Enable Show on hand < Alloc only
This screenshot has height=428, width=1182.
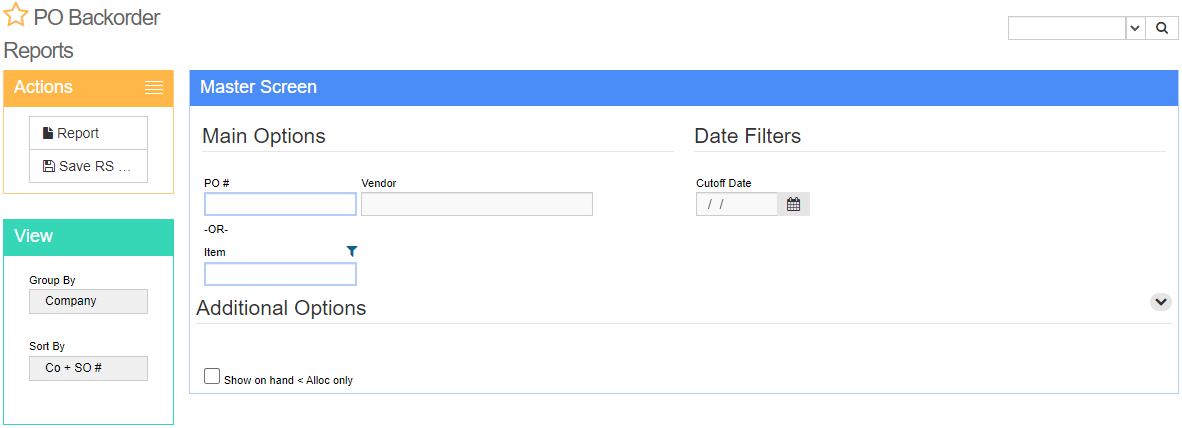pyautogui.click(x=212, y=376)
